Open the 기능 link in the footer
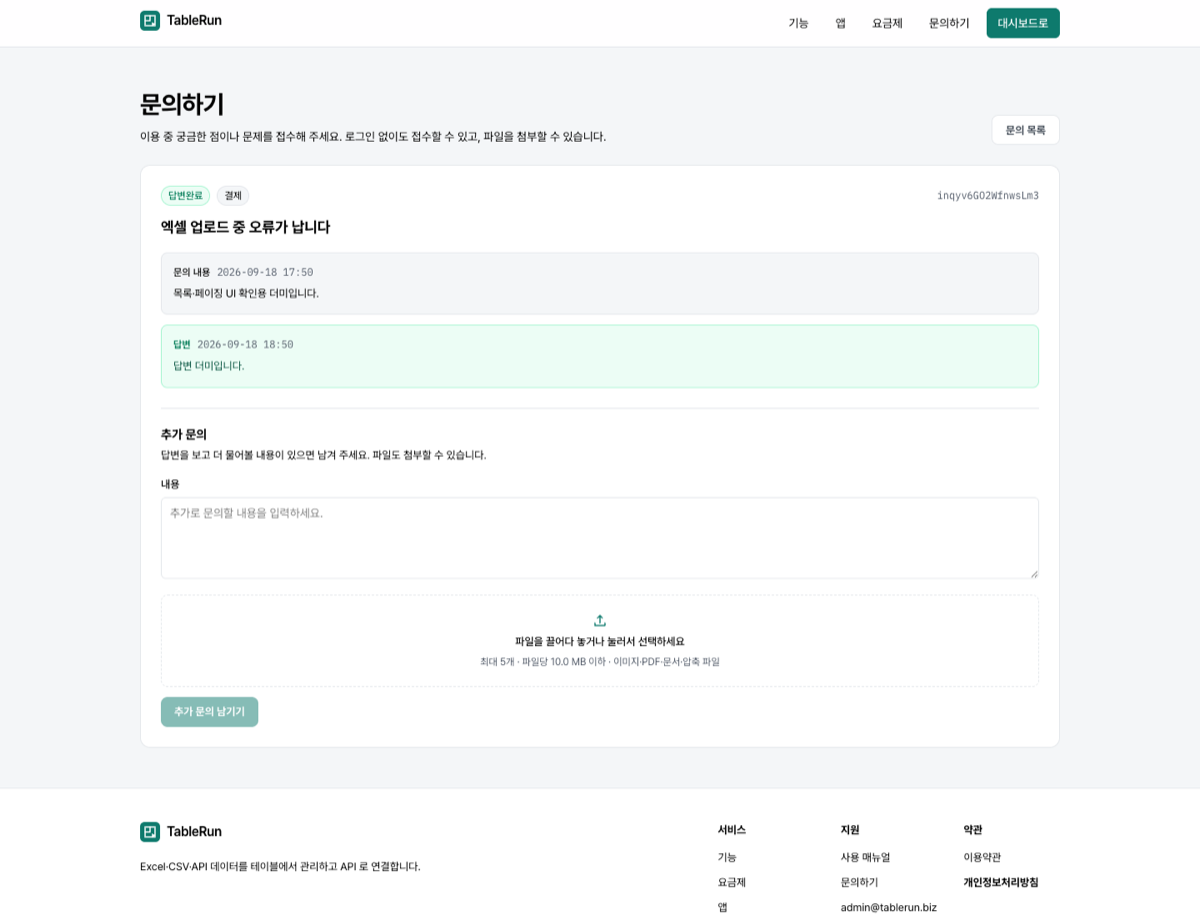This screenshot has height=916, width=1200. 727,857
